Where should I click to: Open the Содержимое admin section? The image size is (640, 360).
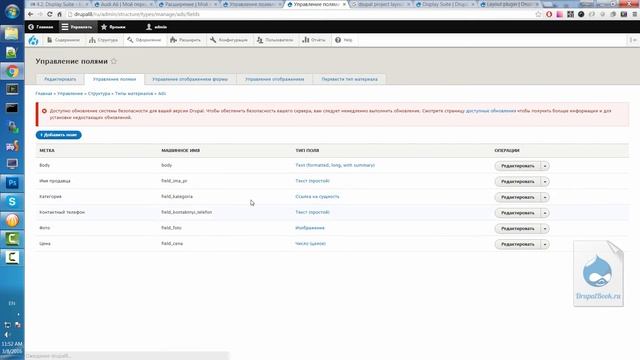click(63, 40)
